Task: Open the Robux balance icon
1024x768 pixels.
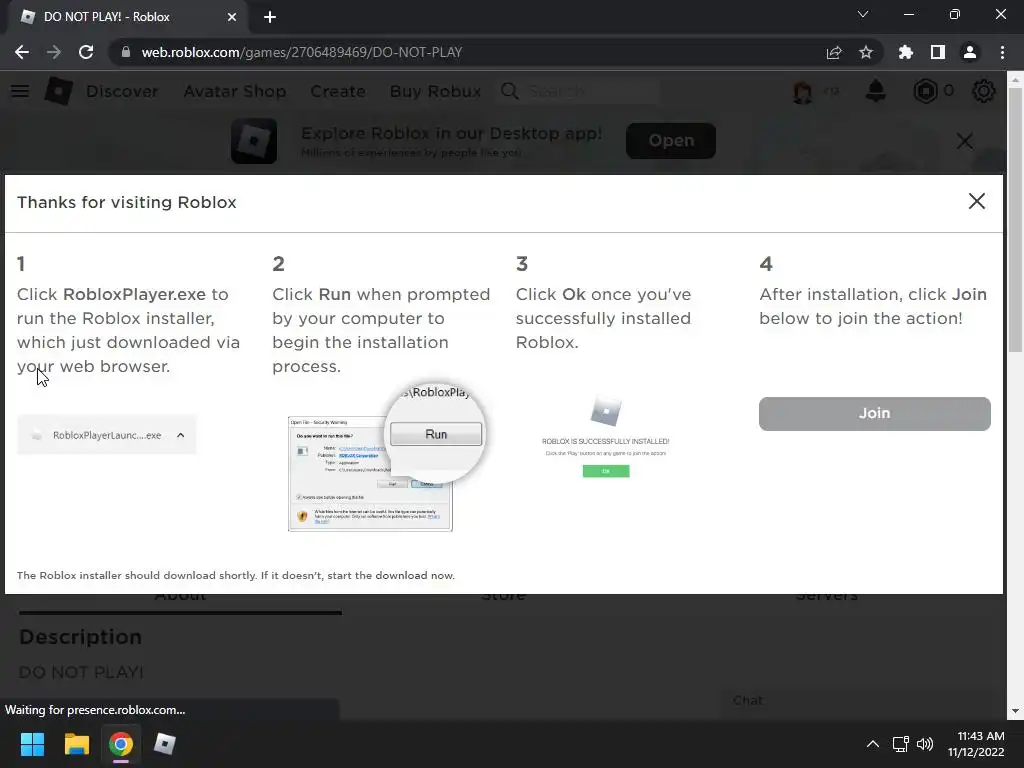Action: click(925, 91)
